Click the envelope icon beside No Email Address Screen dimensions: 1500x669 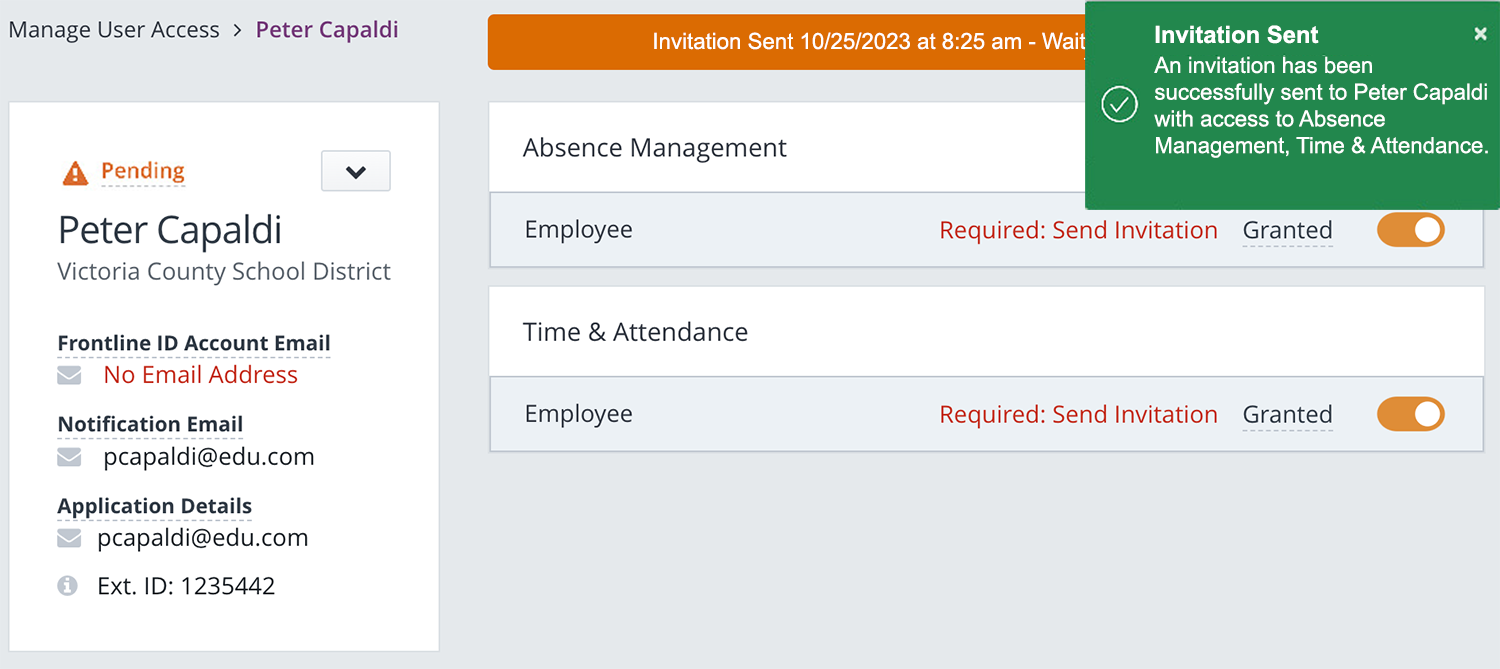pyautogui.click(x=69, y=375)
